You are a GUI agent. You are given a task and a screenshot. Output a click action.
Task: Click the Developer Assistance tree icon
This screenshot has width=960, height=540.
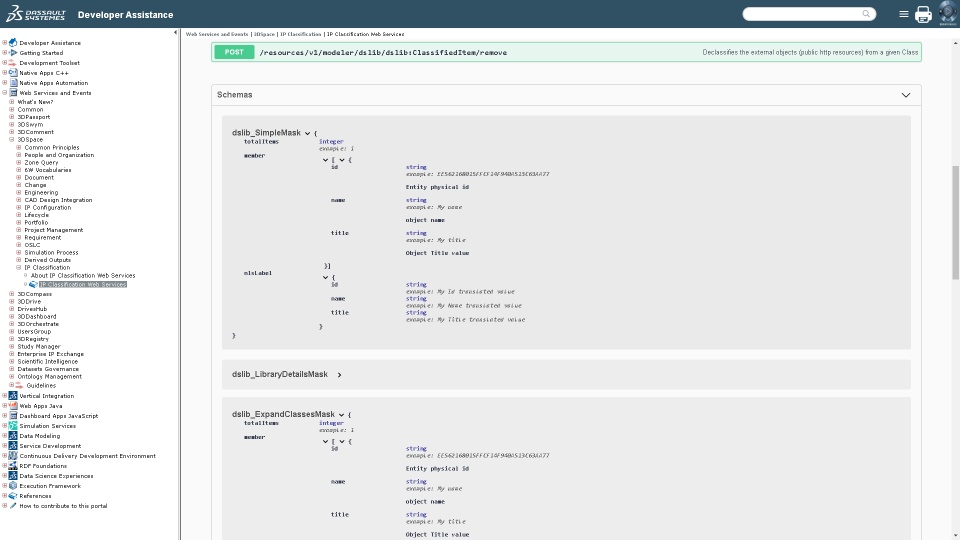tap(13, 43)
